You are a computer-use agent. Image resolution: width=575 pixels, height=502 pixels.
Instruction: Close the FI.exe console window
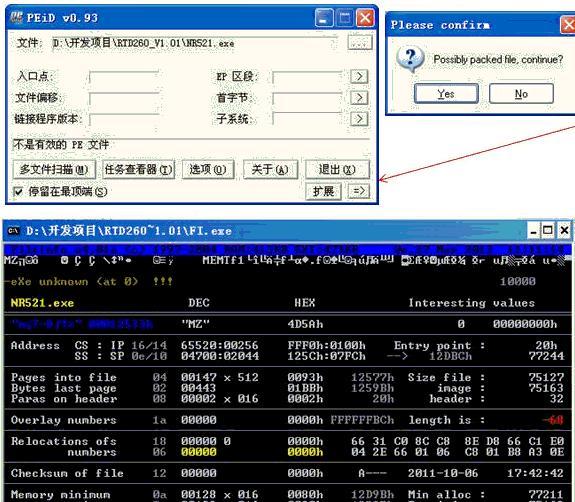pyautogui.click(x=564, y=231)
